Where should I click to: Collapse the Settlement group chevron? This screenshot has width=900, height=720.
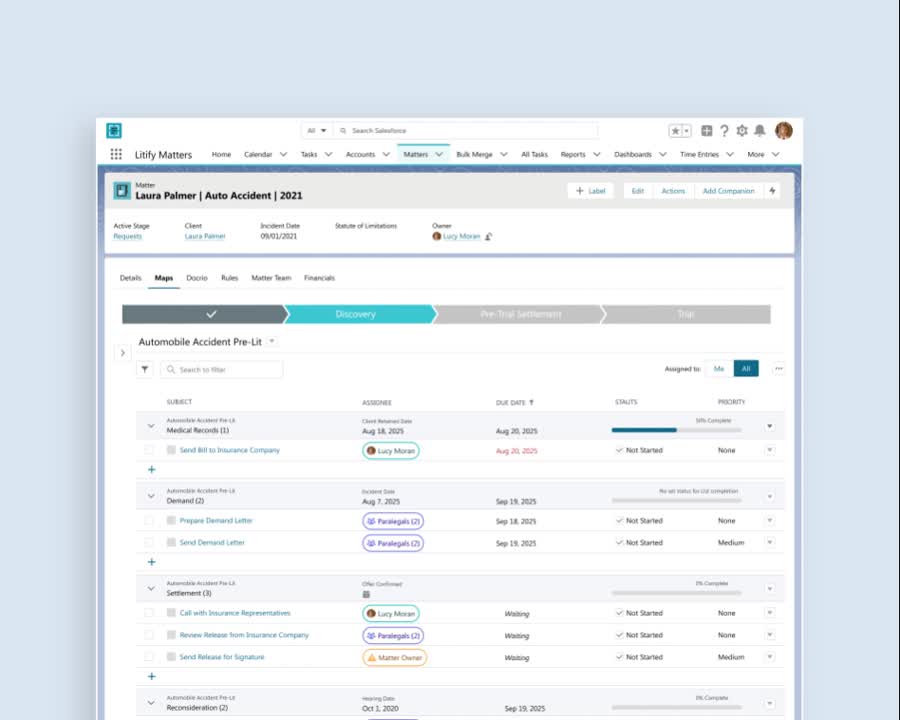(151, 589)
